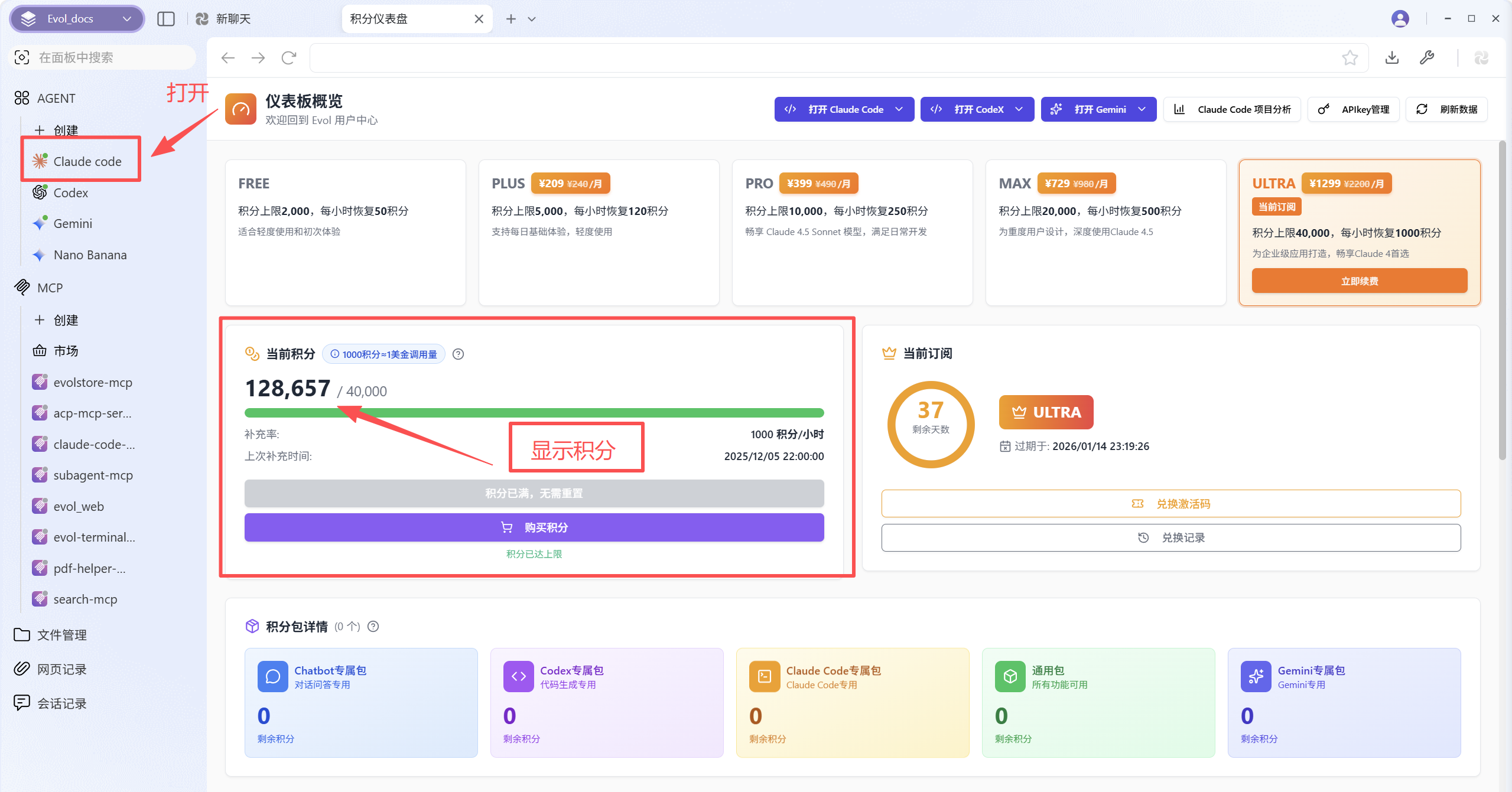This screenshot has height=792, width=1512.
Task: Open the Evol_docs workspace dropdown
Action: [x=77, y=19]
